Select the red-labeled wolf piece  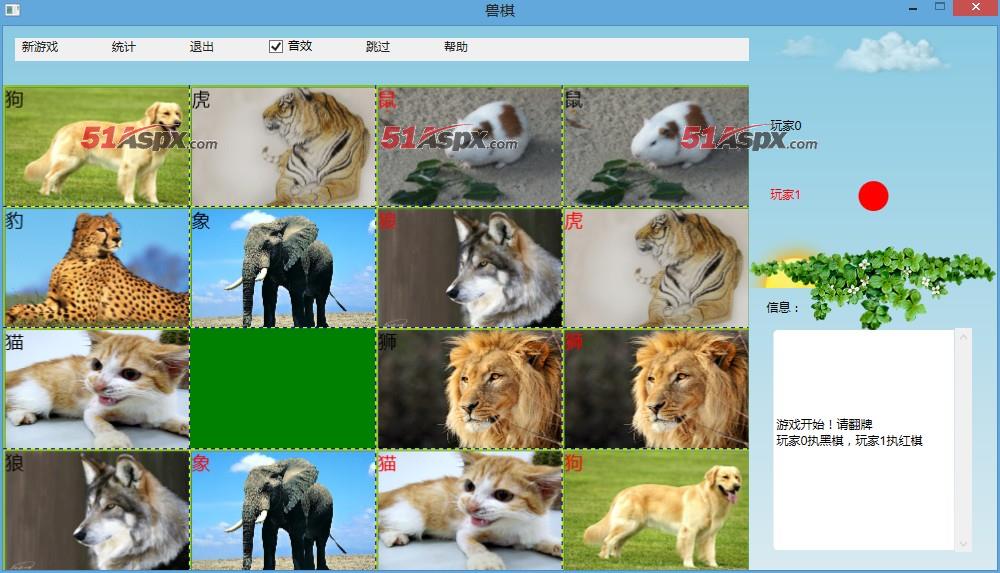click(x=469, y=267)
